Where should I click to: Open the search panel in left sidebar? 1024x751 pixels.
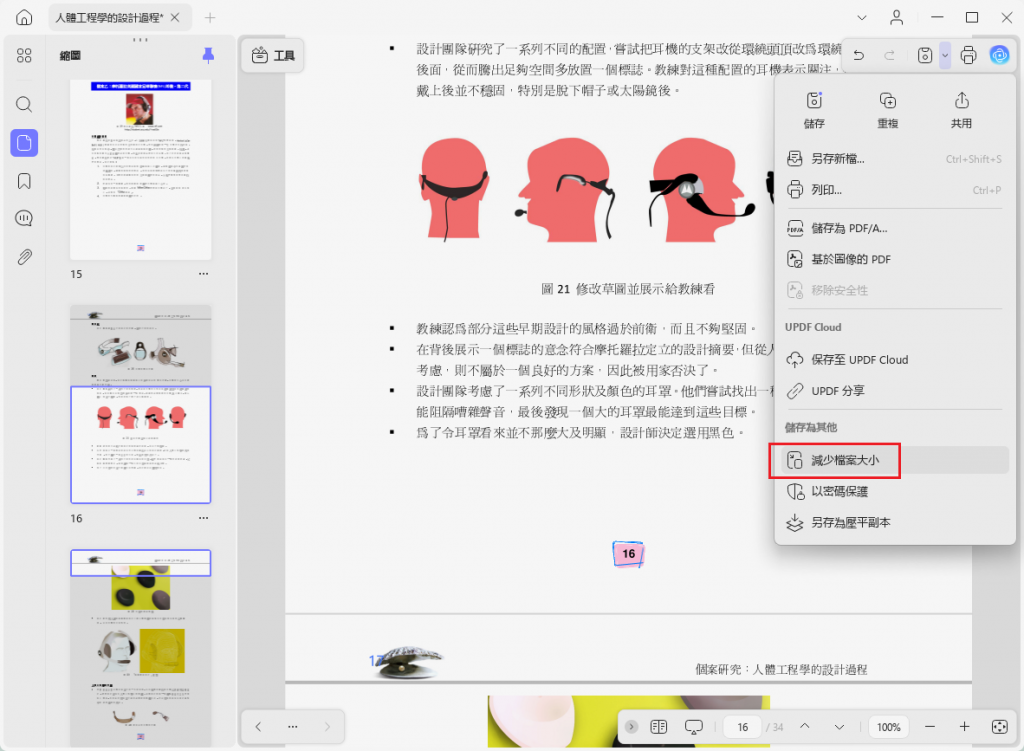tap(24, 103)
